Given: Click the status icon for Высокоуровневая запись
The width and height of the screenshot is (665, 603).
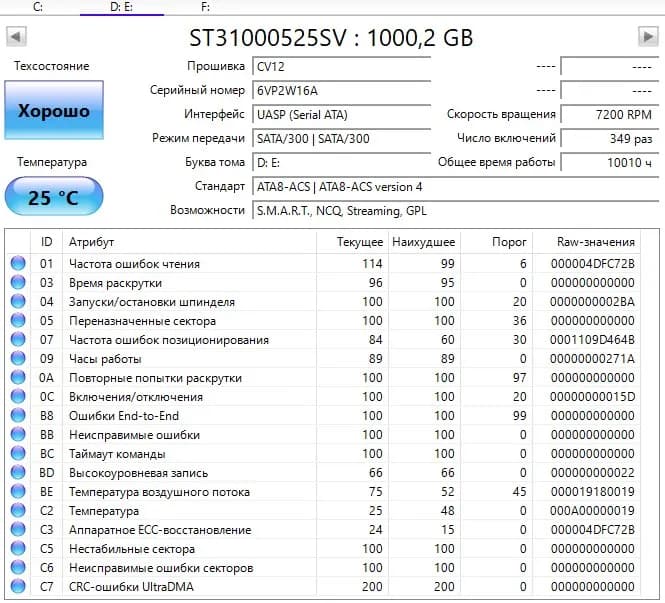Looking at the screenshot, I should 18,472.
